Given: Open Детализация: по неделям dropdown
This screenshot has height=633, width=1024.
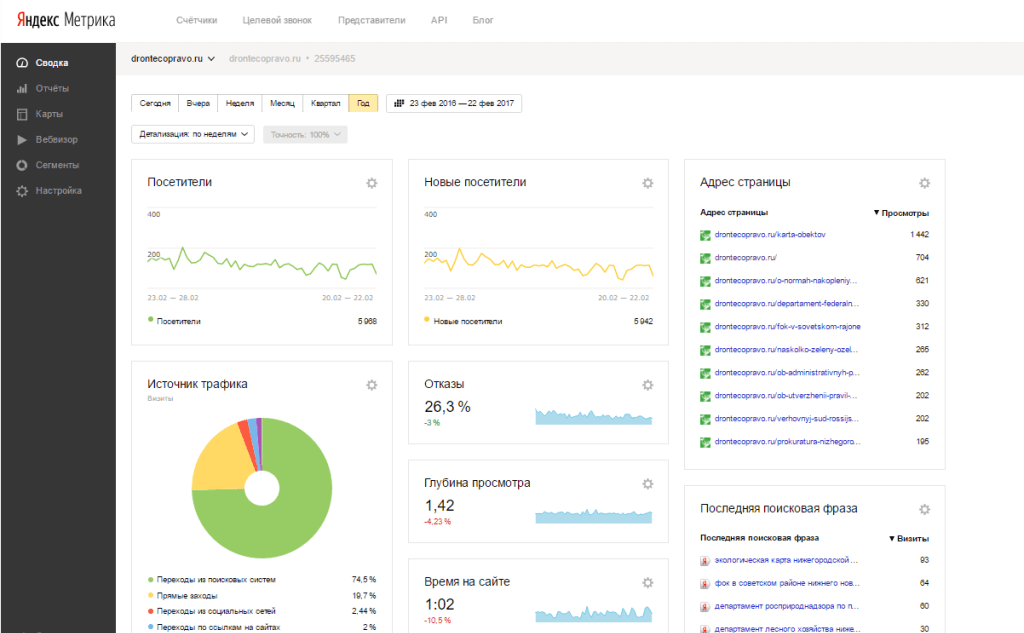Looking at the screenshot, I should coord(193,134).
